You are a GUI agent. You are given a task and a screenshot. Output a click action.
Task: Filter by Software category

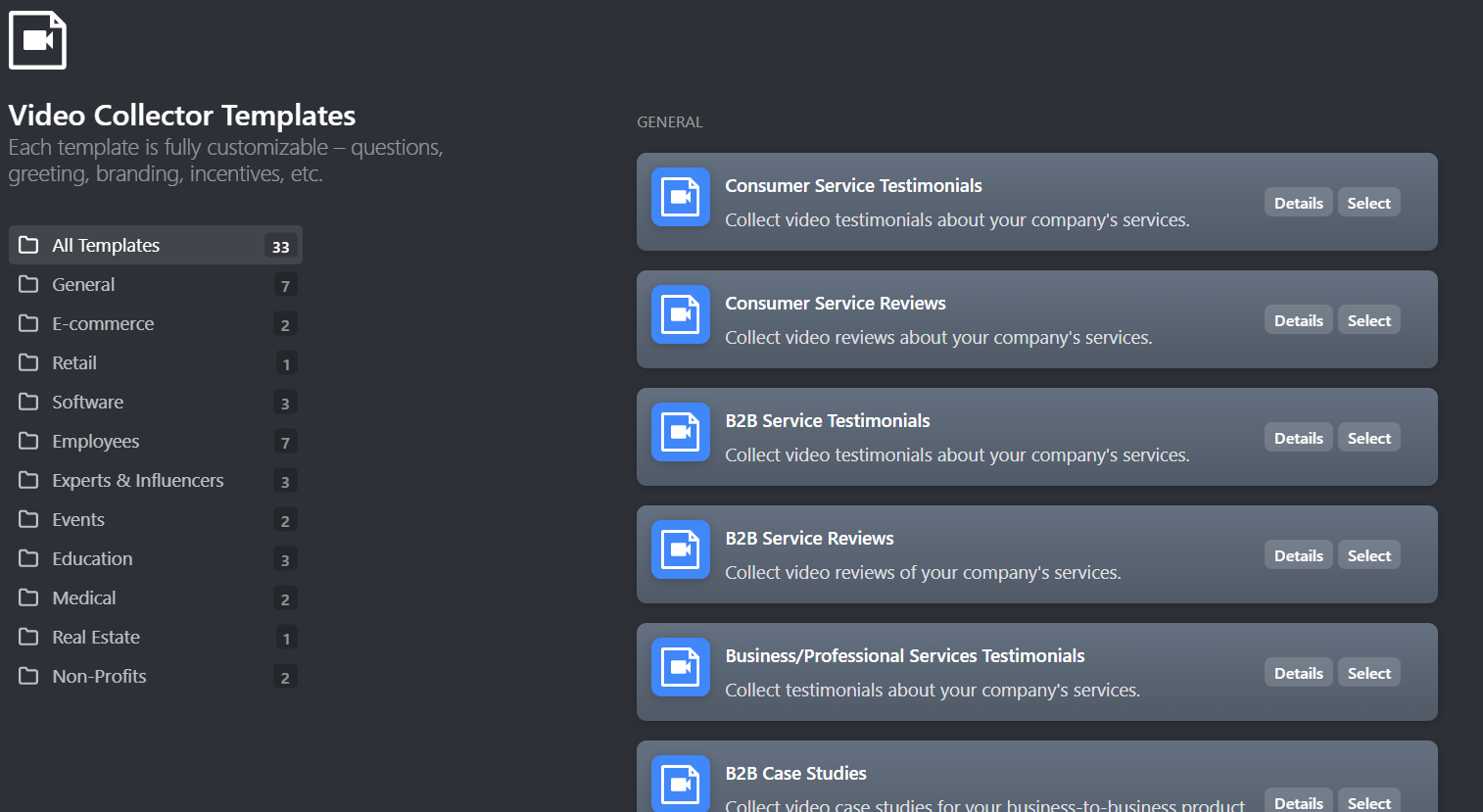(x=156, y=402)
